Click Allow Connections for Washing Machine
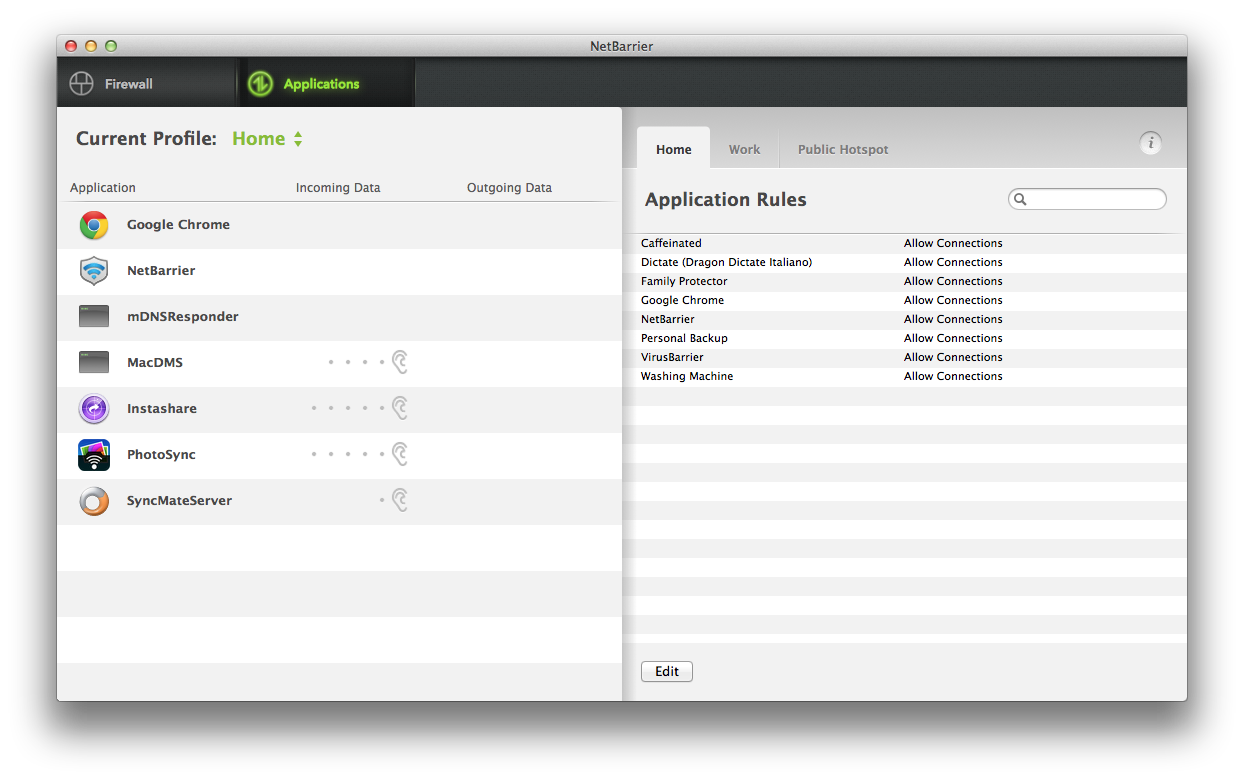 pyautogui.click(x=953, y=376)
